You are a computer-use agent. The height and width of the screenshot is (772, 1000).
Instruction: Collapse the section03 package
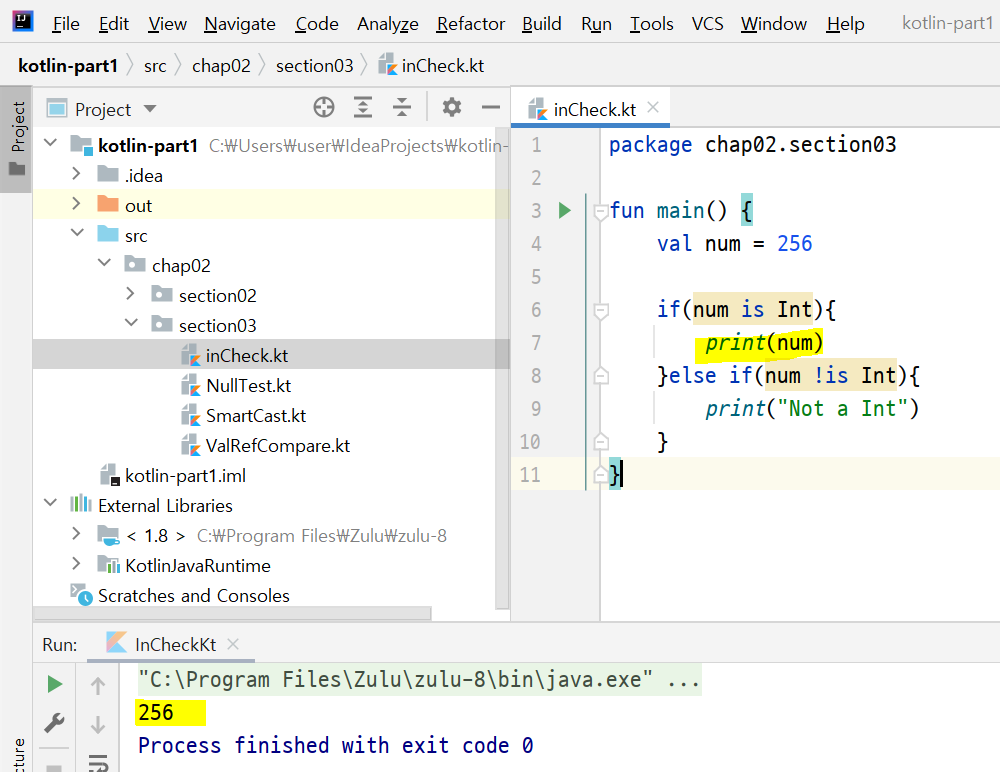pos(131,323)
